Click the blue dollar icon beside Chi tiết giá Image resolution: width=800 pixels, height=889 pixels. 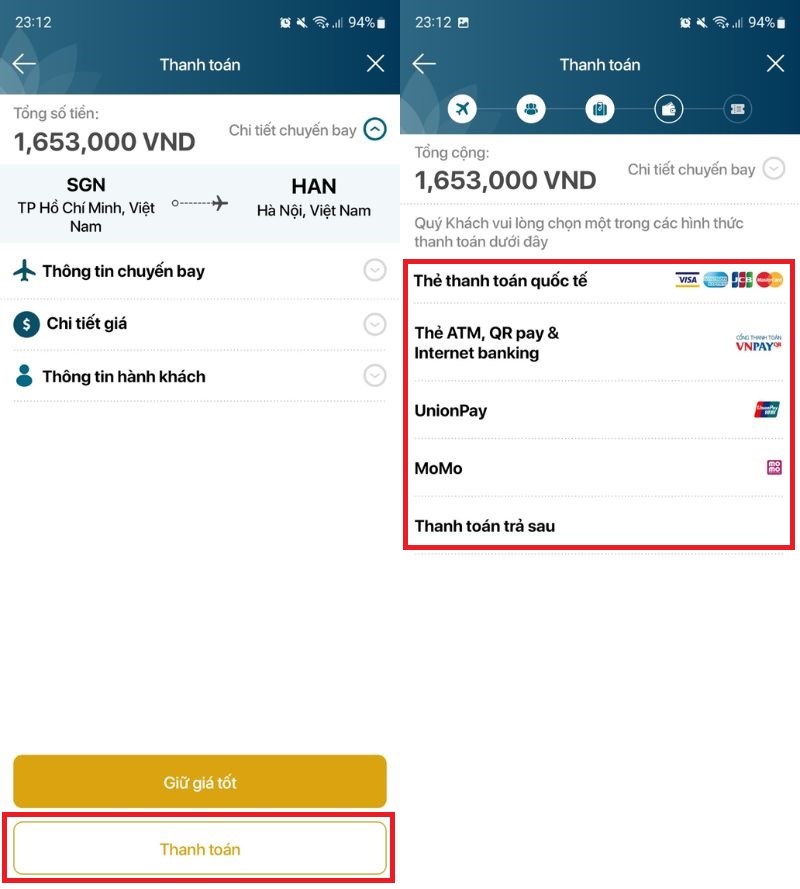pos(26,324)
